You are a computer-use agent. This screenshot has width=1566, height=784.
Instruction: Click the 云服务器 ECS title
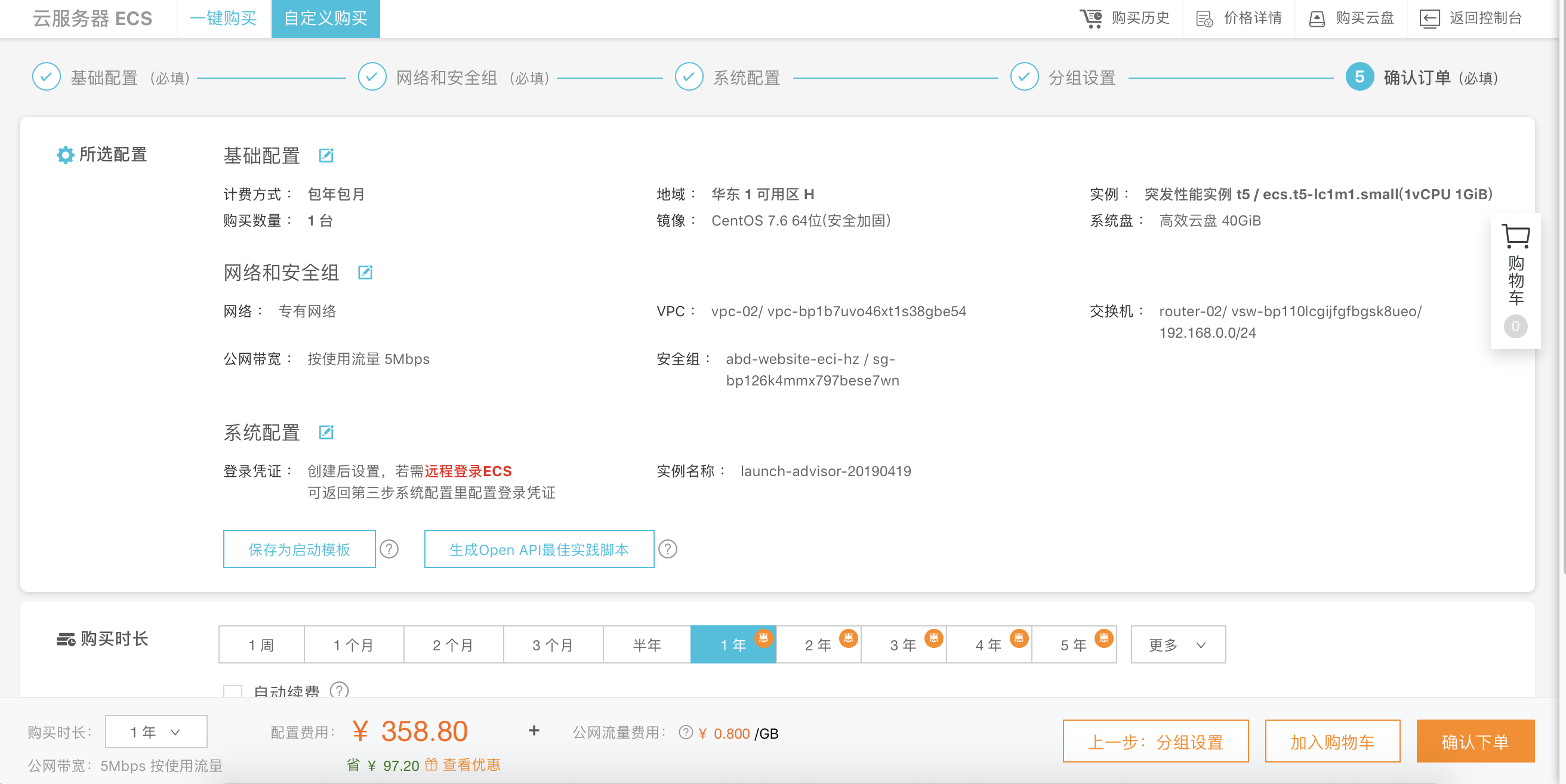(x=93, y=19)
